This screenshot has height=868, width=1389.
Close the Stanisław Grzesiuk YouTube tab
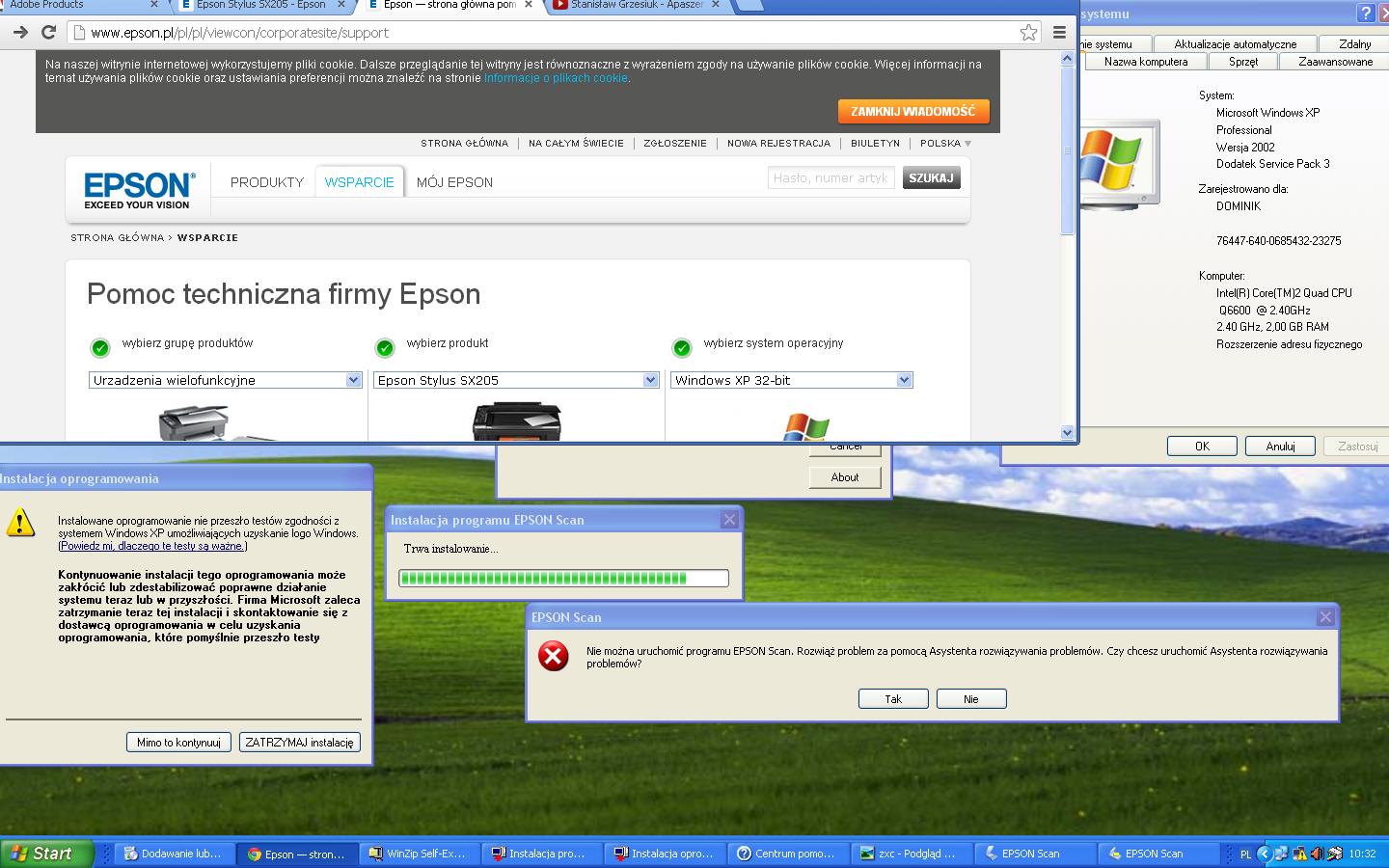[x=716, y=5]
